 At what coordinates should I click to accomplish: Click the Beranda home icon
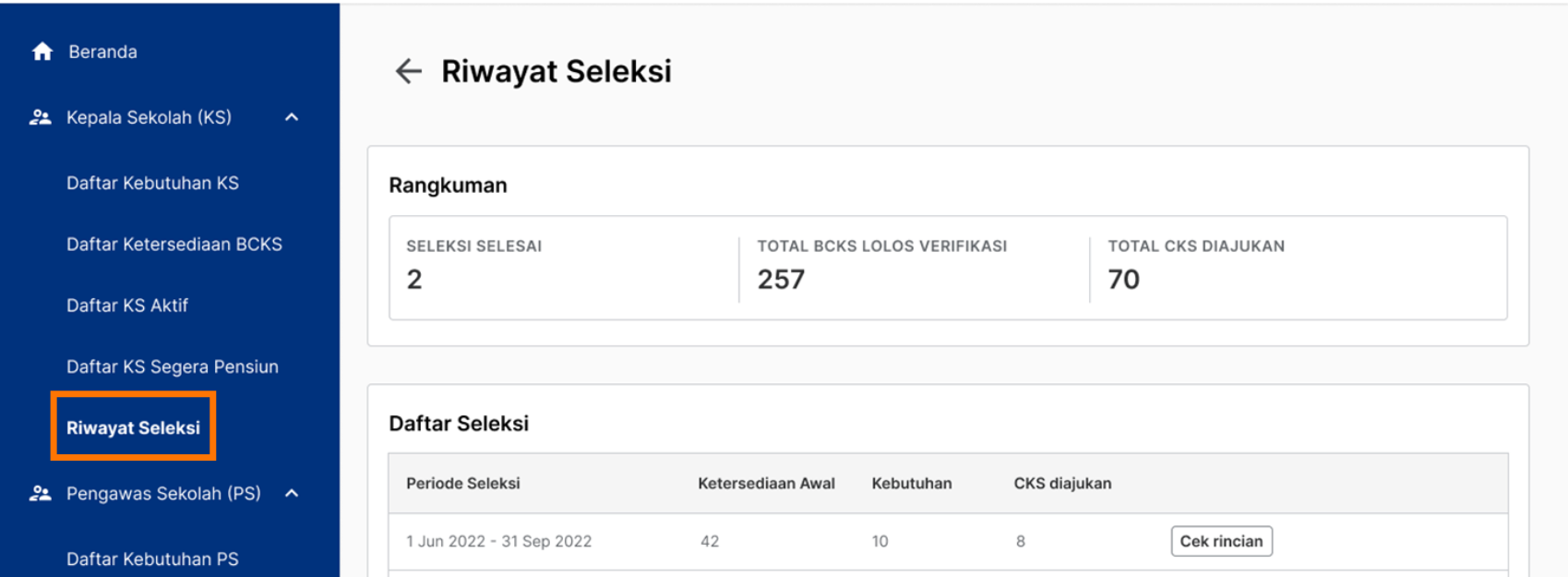(42, 52)
